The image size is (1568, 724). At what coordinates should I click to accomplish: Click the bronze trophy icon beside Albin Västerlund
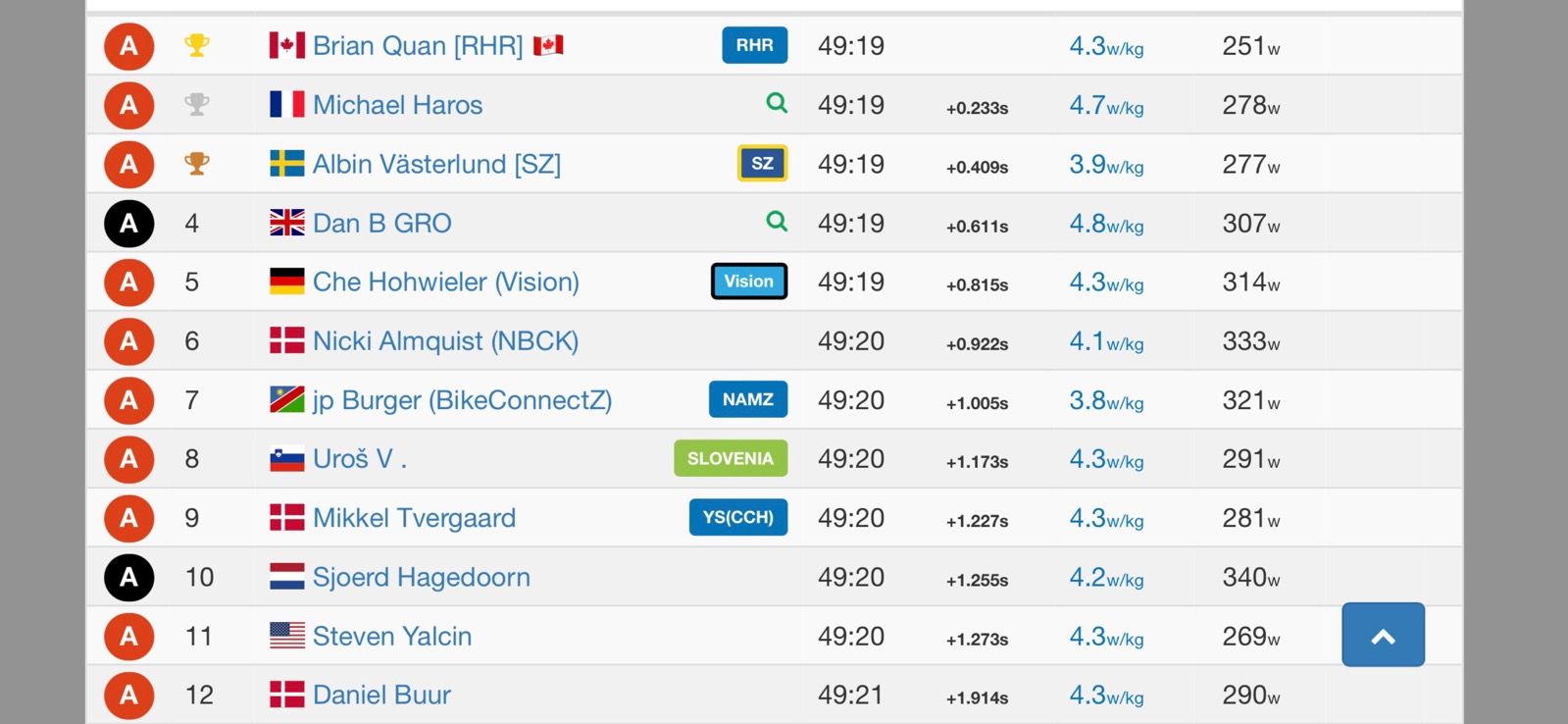pos(197,164)
